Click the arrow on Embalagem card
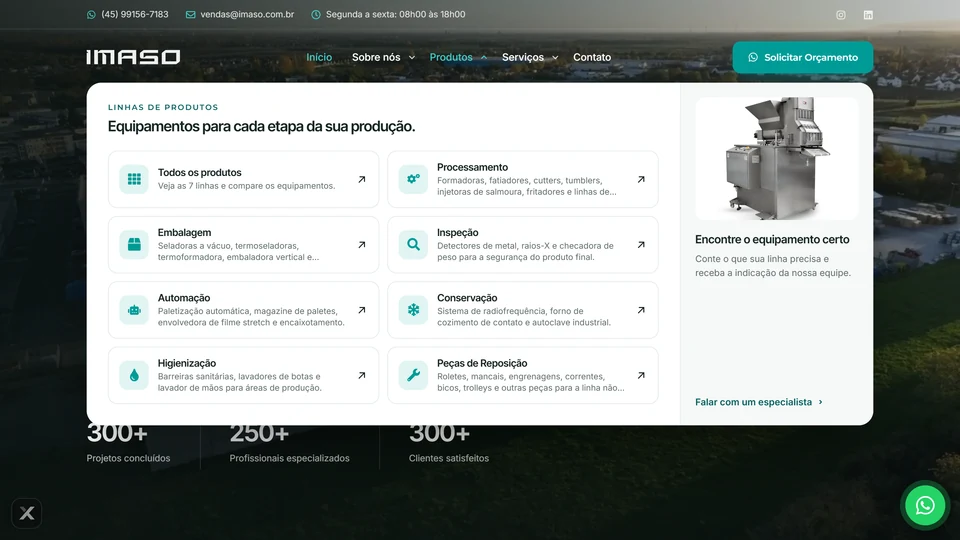 pyautogui.click(x=362, y=244)
